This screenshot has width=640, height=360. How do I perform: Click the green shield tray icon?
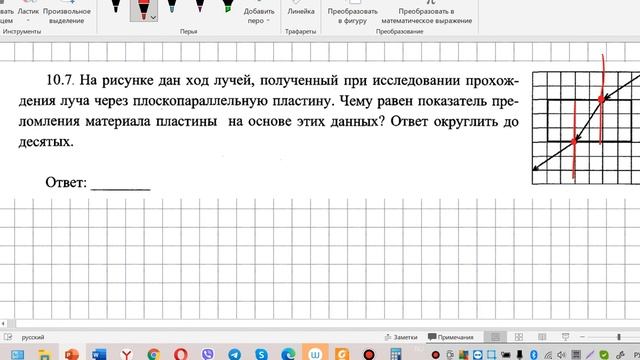(604, 355)
